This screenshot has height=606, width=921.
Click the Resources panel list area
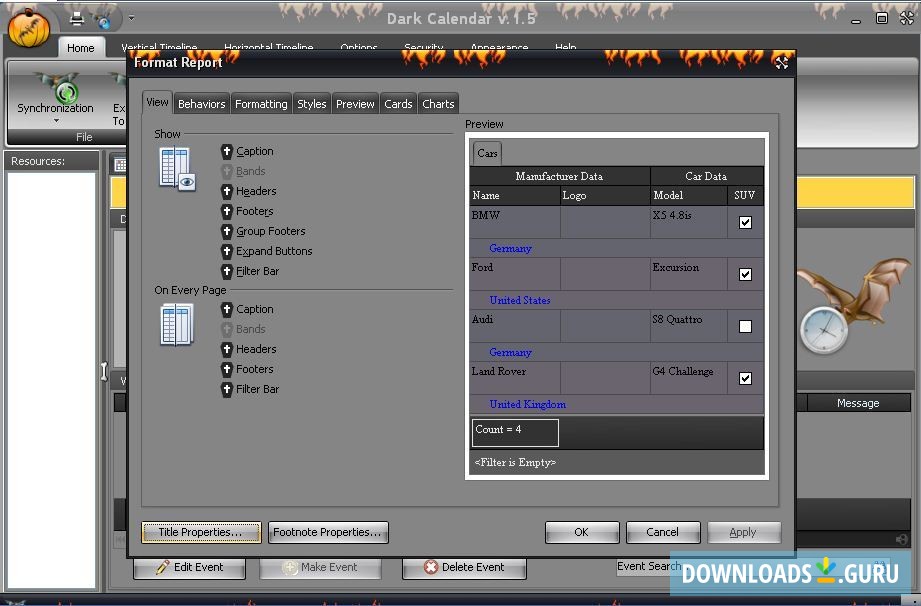point(52,380)
